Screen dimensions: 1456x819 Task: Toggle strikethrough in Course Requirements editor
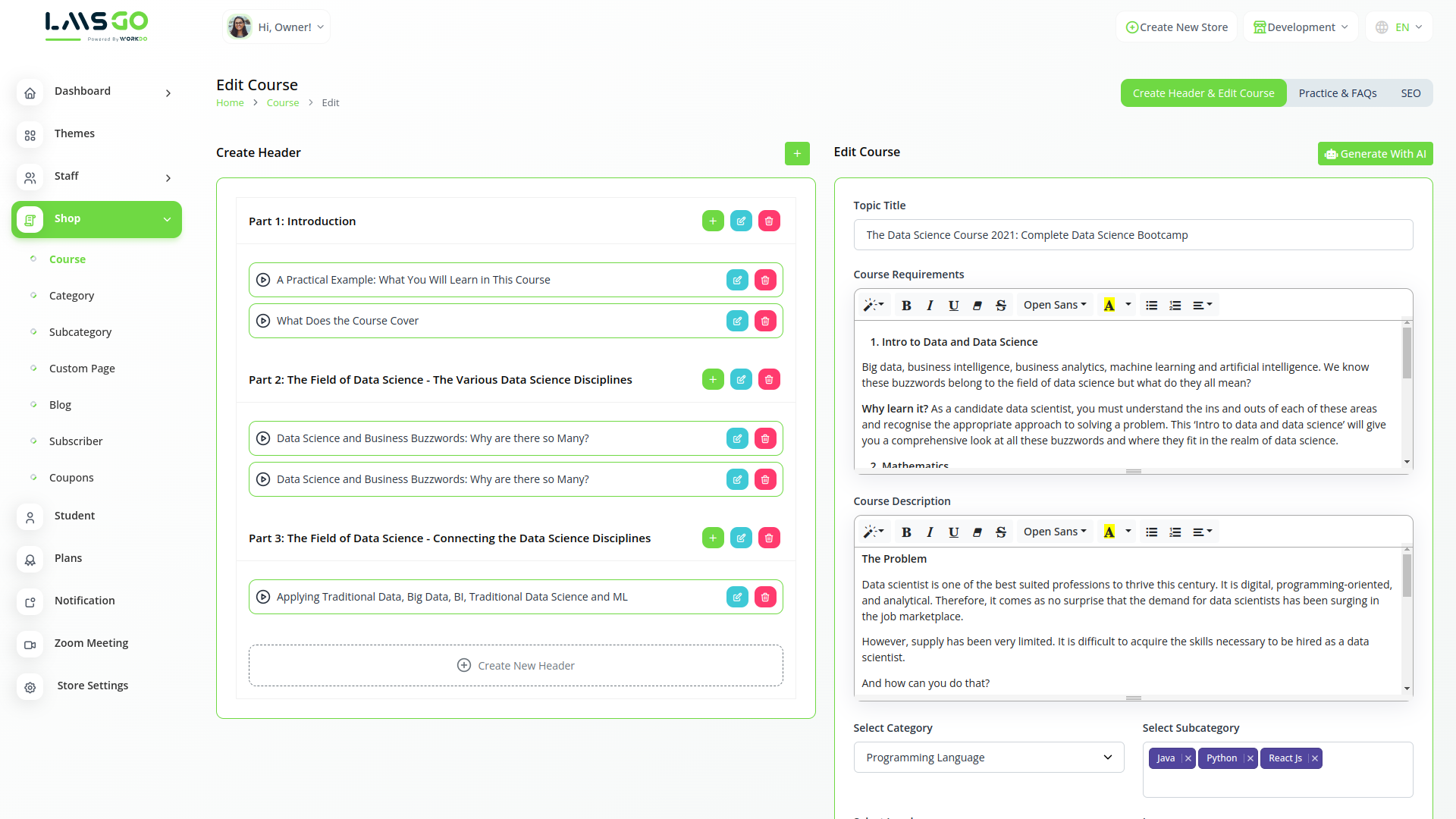[x=1000, y=305]
